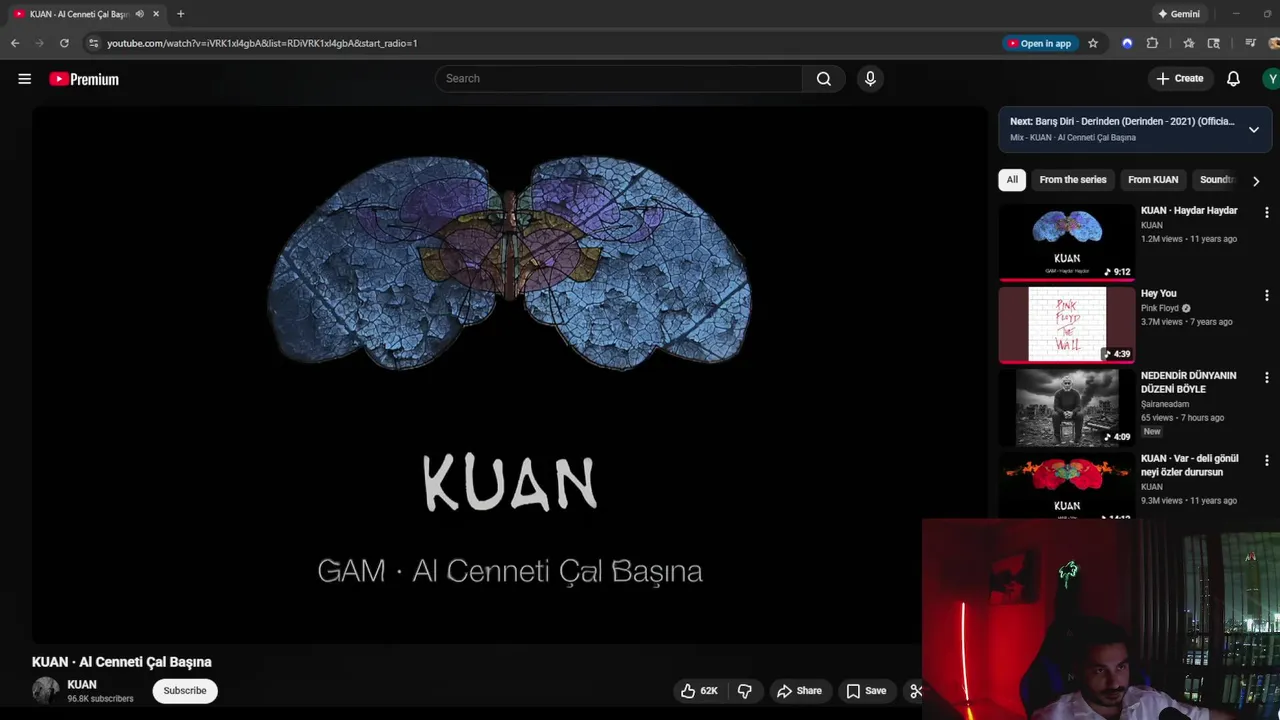Open the YouTube hamburger guide menu
Screen dimensions: 1280x720
(x=25, y=79)
